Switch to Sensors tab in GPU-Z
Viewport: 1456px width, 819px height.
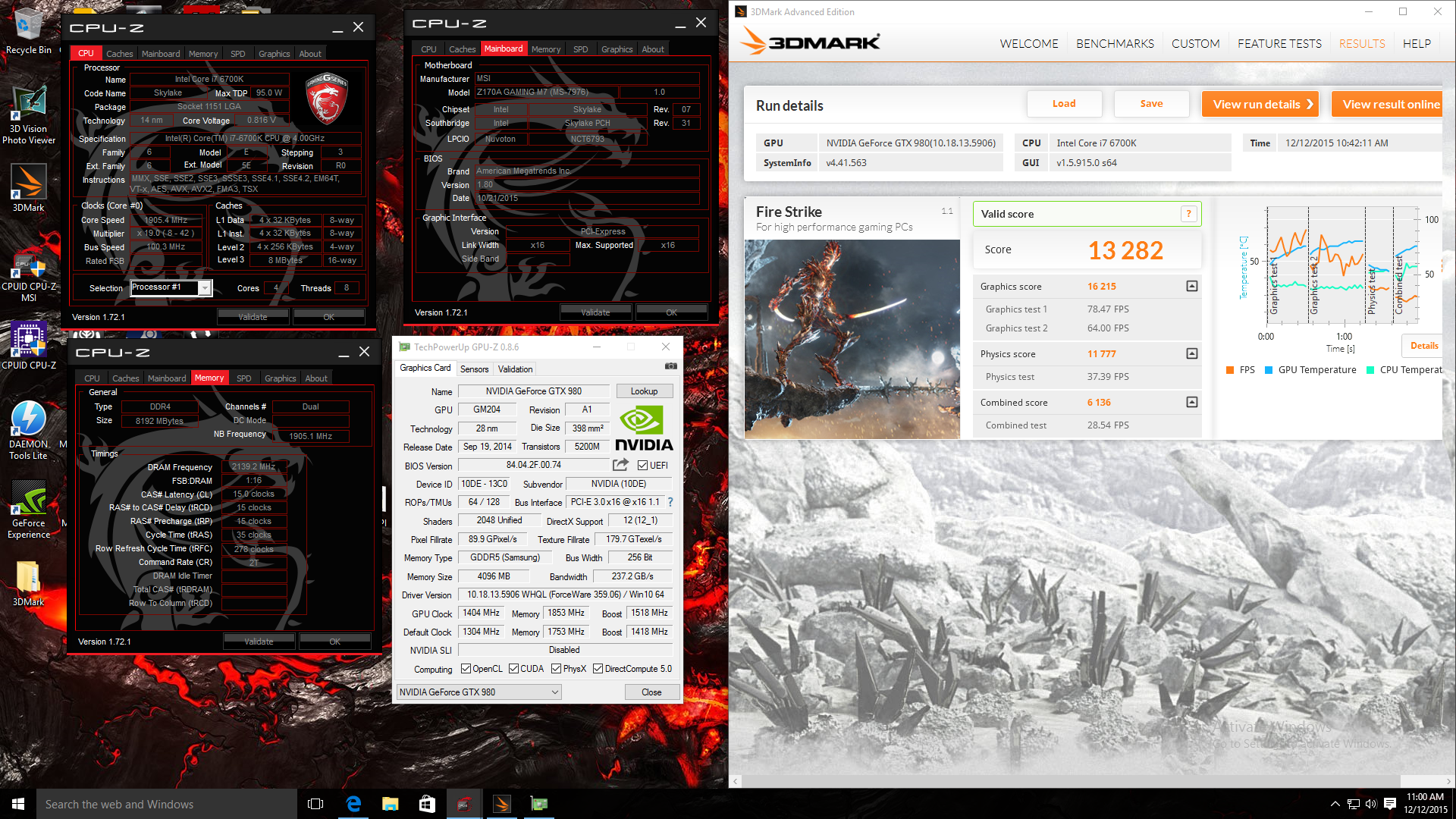474,369
